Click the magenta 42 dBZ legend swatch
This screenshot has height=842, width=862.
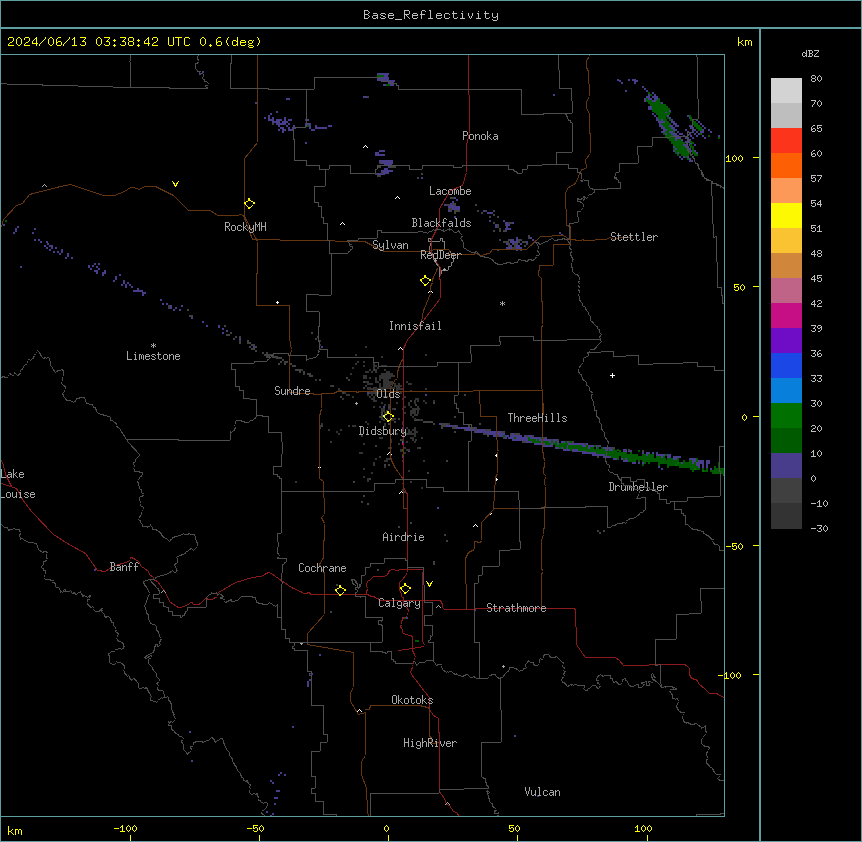click(786, 315)
